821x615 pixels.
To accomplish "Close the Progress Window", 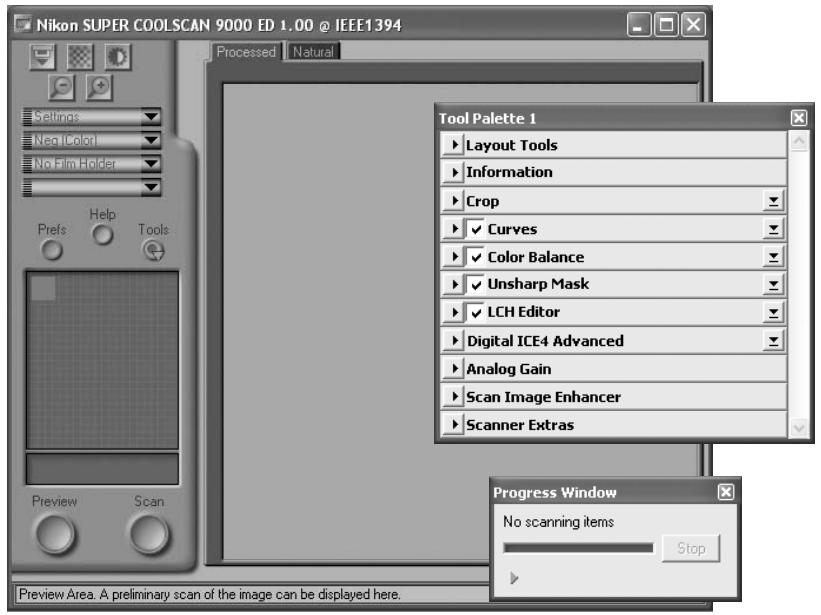I will click(726, 492).
